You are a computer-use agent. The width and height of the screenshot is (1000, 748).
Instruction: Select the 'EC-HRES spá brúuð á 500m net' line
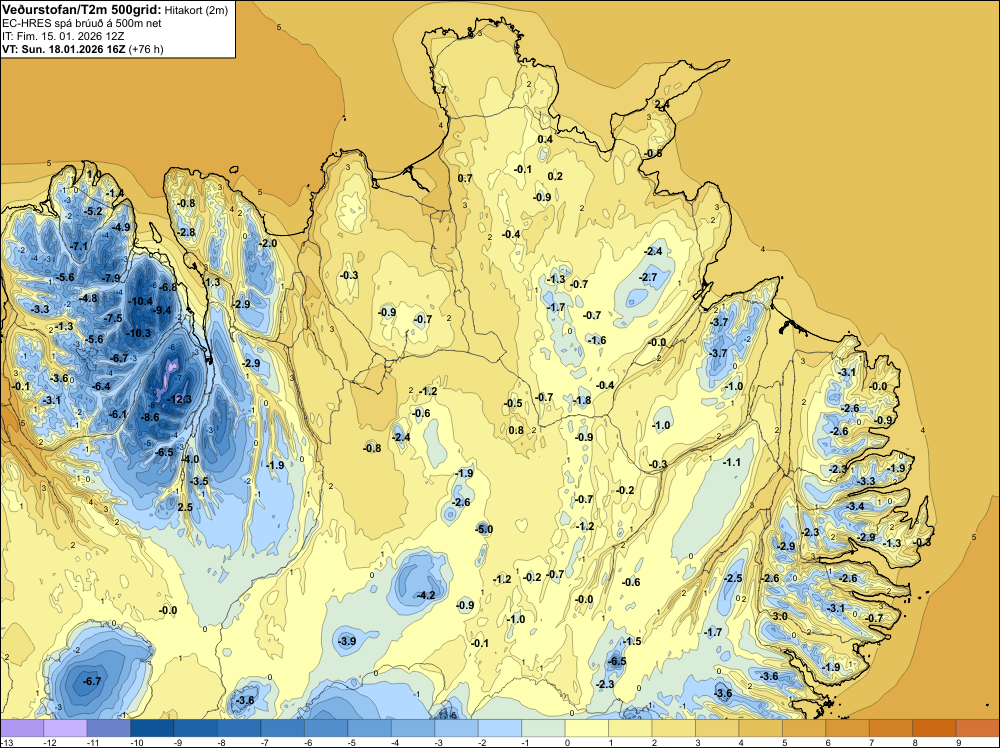coord(82,23)
